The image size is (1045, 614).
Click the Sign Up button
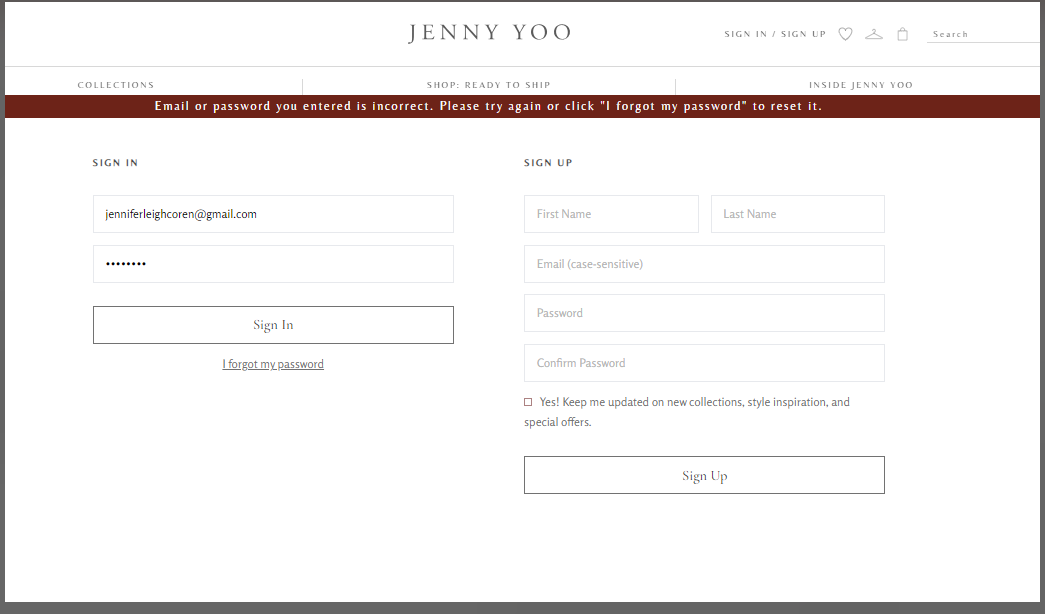tap(704, 475)
